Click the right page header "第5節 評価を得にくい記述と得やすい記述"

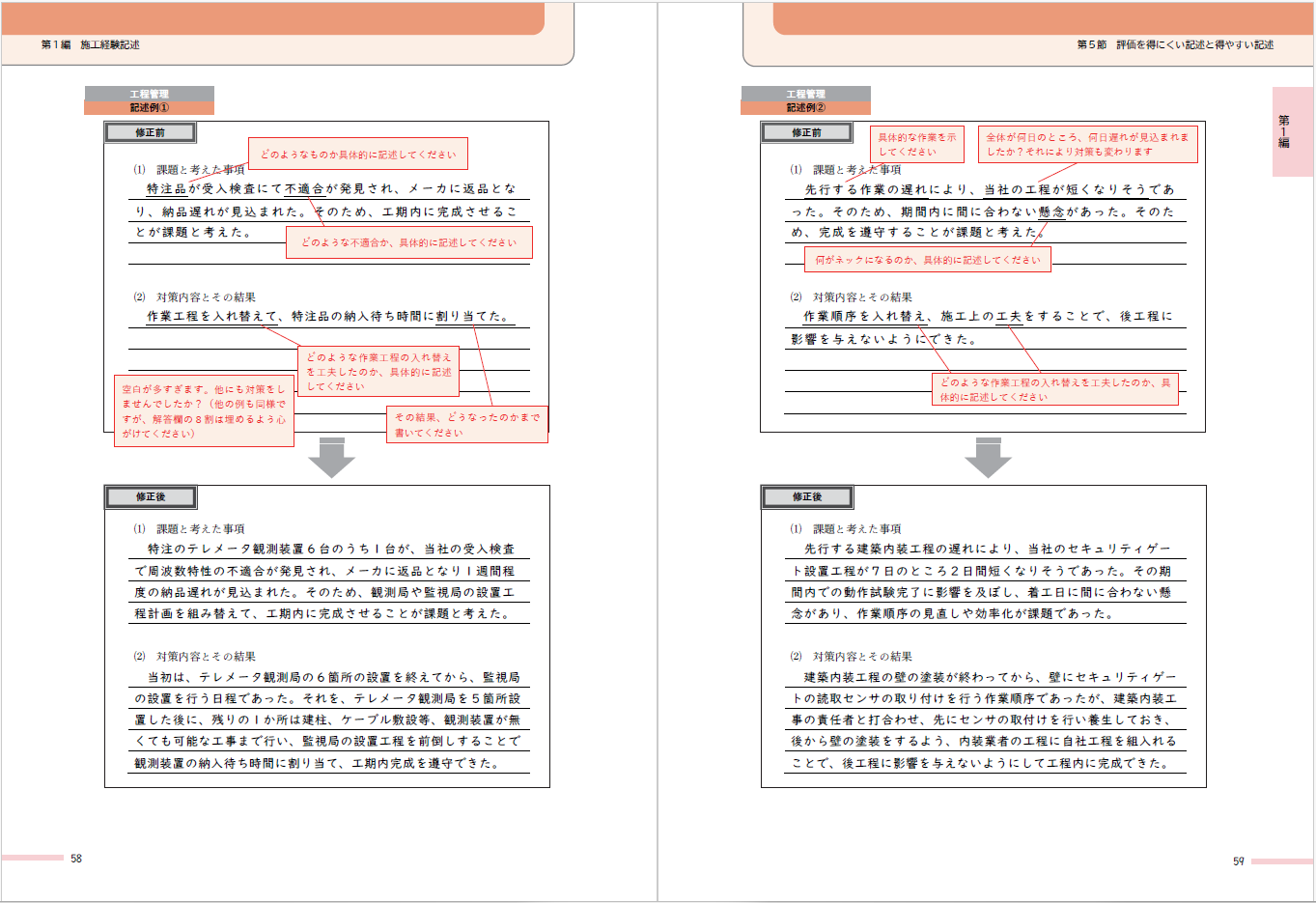[1175, 44]
